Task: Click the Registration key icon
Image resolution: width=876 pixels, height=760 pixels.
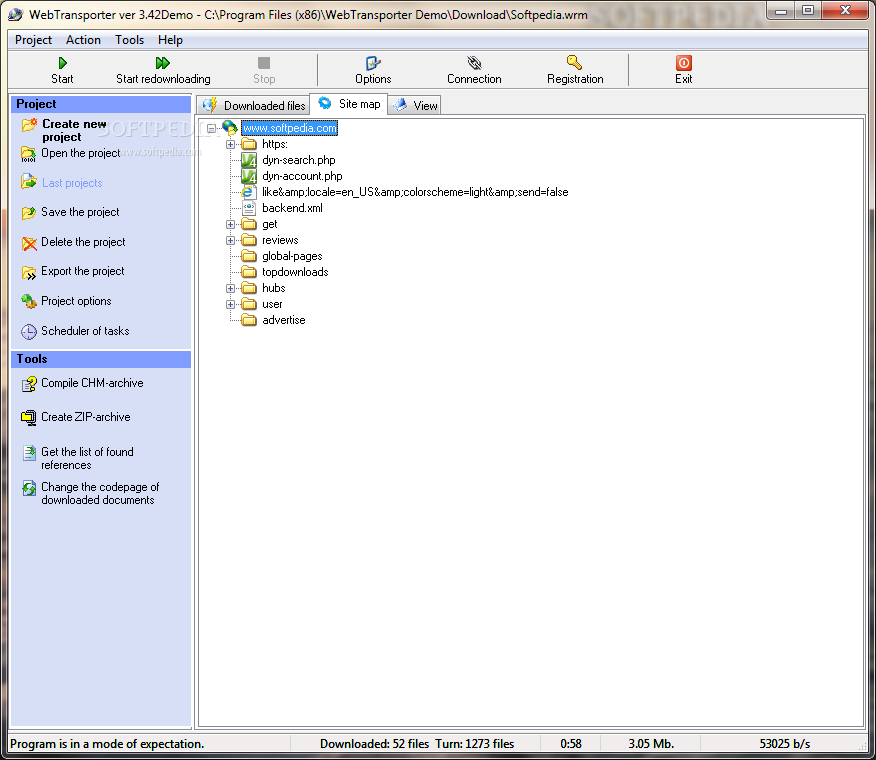Action: click(x=574, y=62)
